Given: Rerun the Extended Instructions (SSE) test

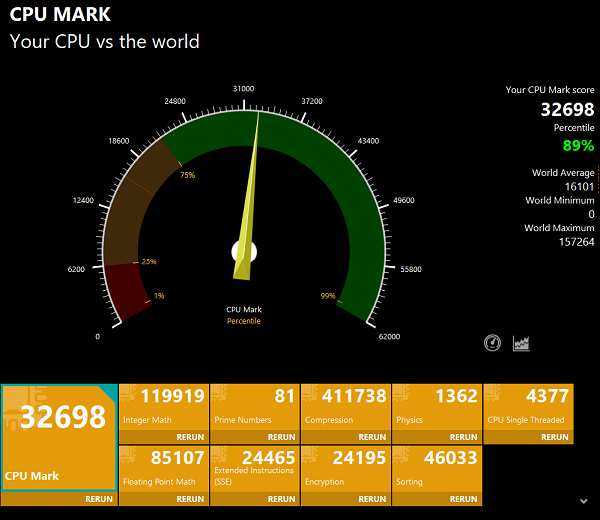Looking at the screenshot, I should coord(281,499).
